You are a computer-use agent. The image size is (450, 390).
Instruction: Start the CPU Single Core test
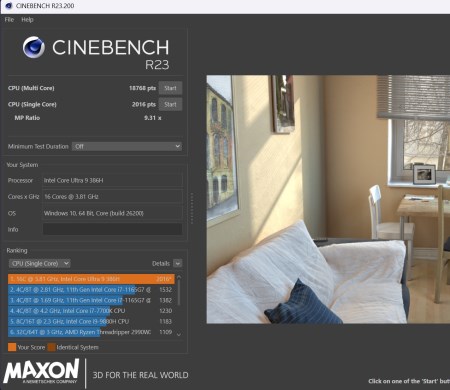170,104
